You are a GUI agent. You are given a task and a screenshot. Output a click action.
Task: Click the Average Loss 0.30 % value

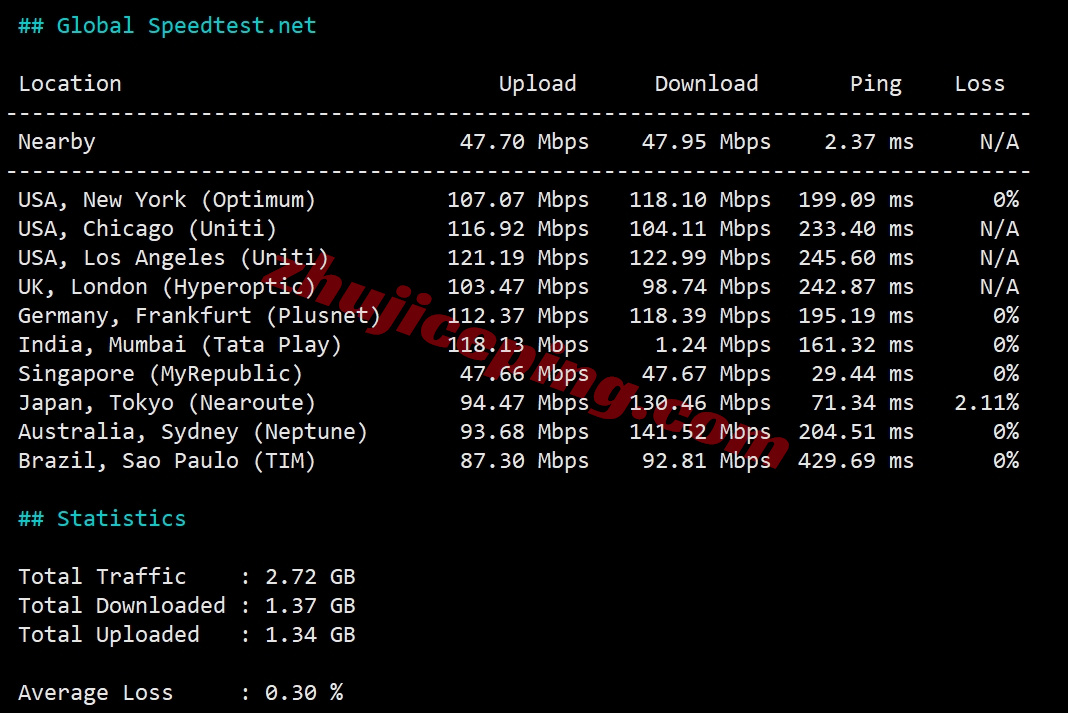tap(304, 693)
